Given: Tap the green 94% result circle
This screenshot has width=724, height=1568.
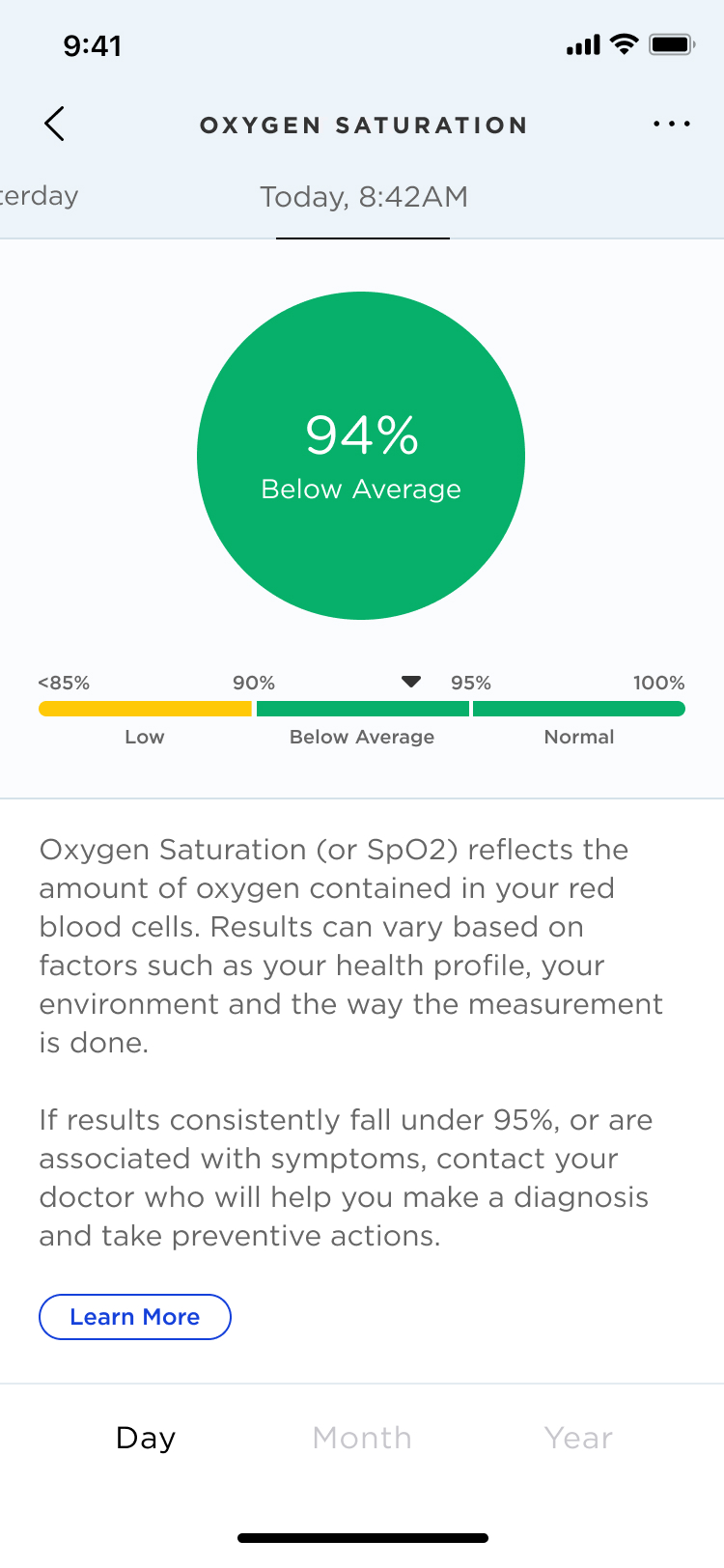Looking at the screenshot, I should pos(361,456).
